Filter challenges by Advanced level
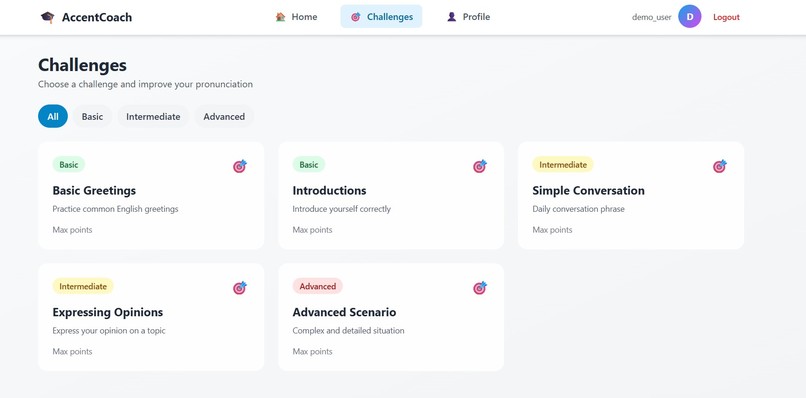 coord(224,116)
